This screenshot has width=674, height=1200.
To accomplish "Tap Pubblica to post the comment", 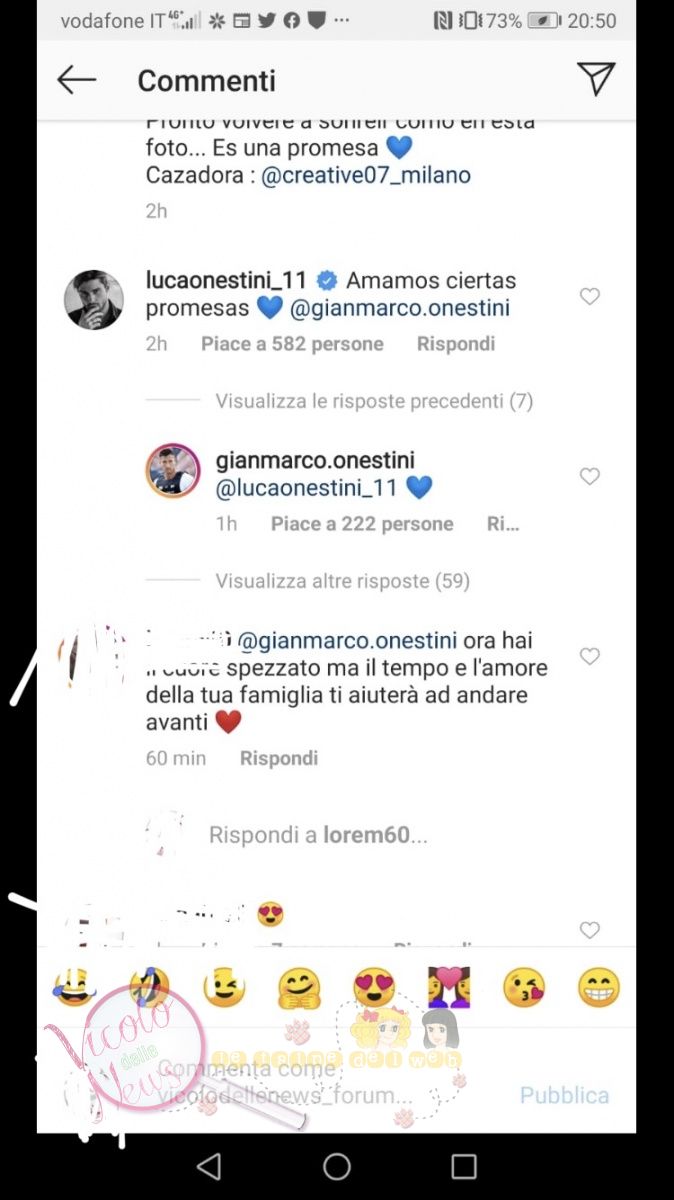I will [564, 1095].
